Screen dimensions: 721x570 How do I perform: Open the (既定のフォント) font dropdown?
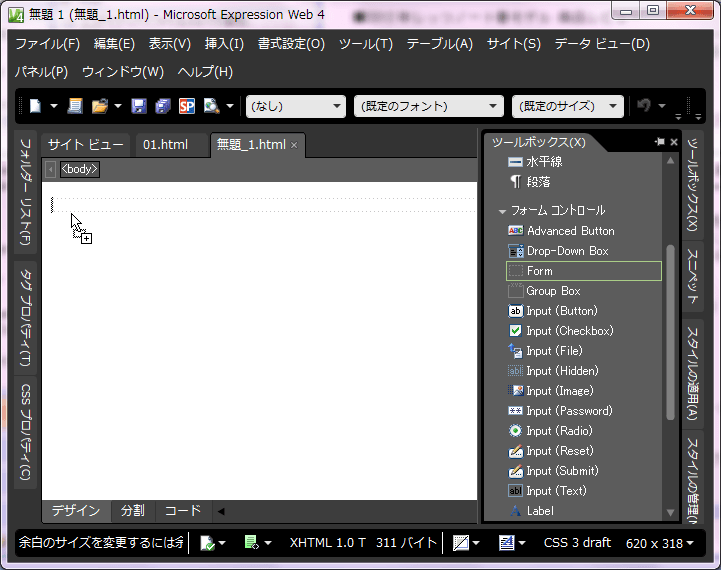(x=429, y=107)
